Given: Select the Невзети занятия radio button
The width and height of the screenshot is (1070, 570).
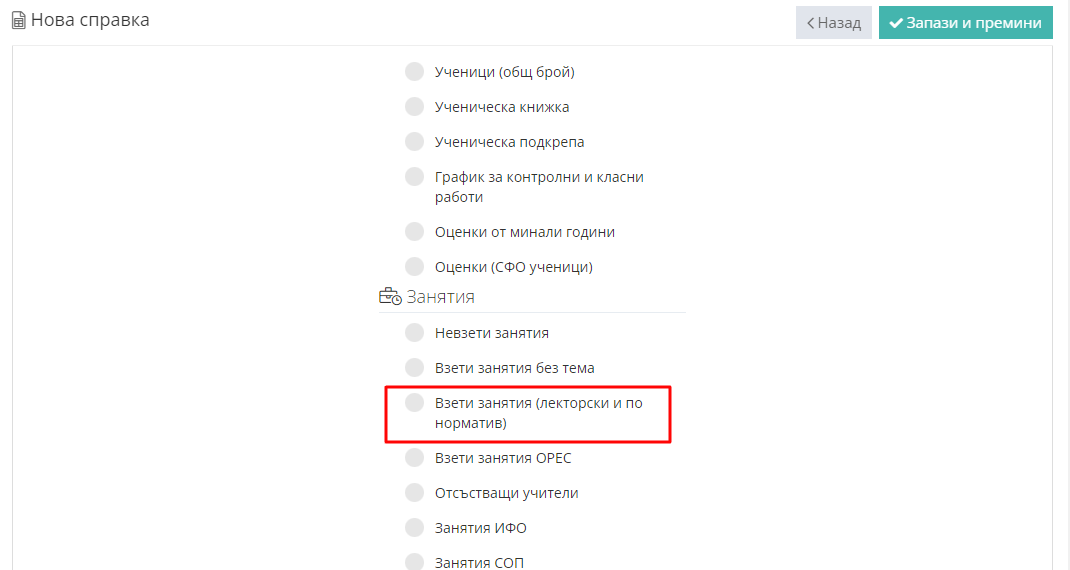Looking at the screenshot, I should 414,333.
